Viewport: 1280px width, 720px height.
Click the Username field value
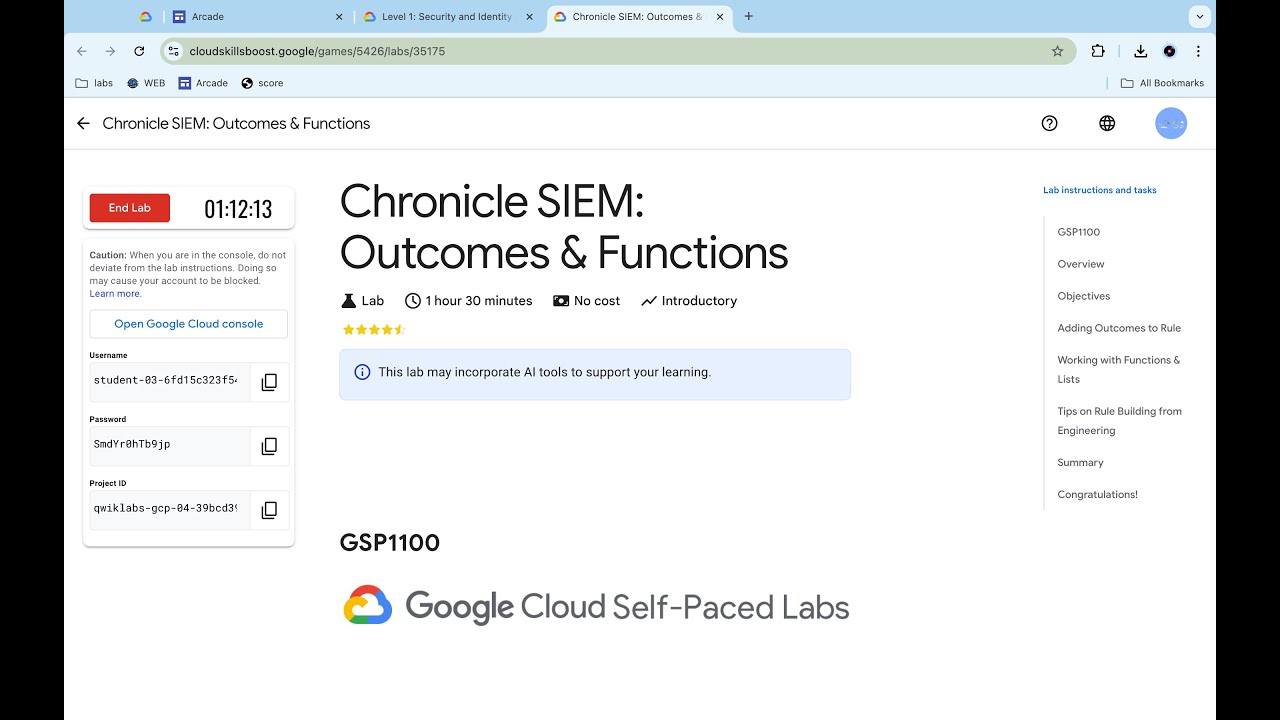click(169, 382)
